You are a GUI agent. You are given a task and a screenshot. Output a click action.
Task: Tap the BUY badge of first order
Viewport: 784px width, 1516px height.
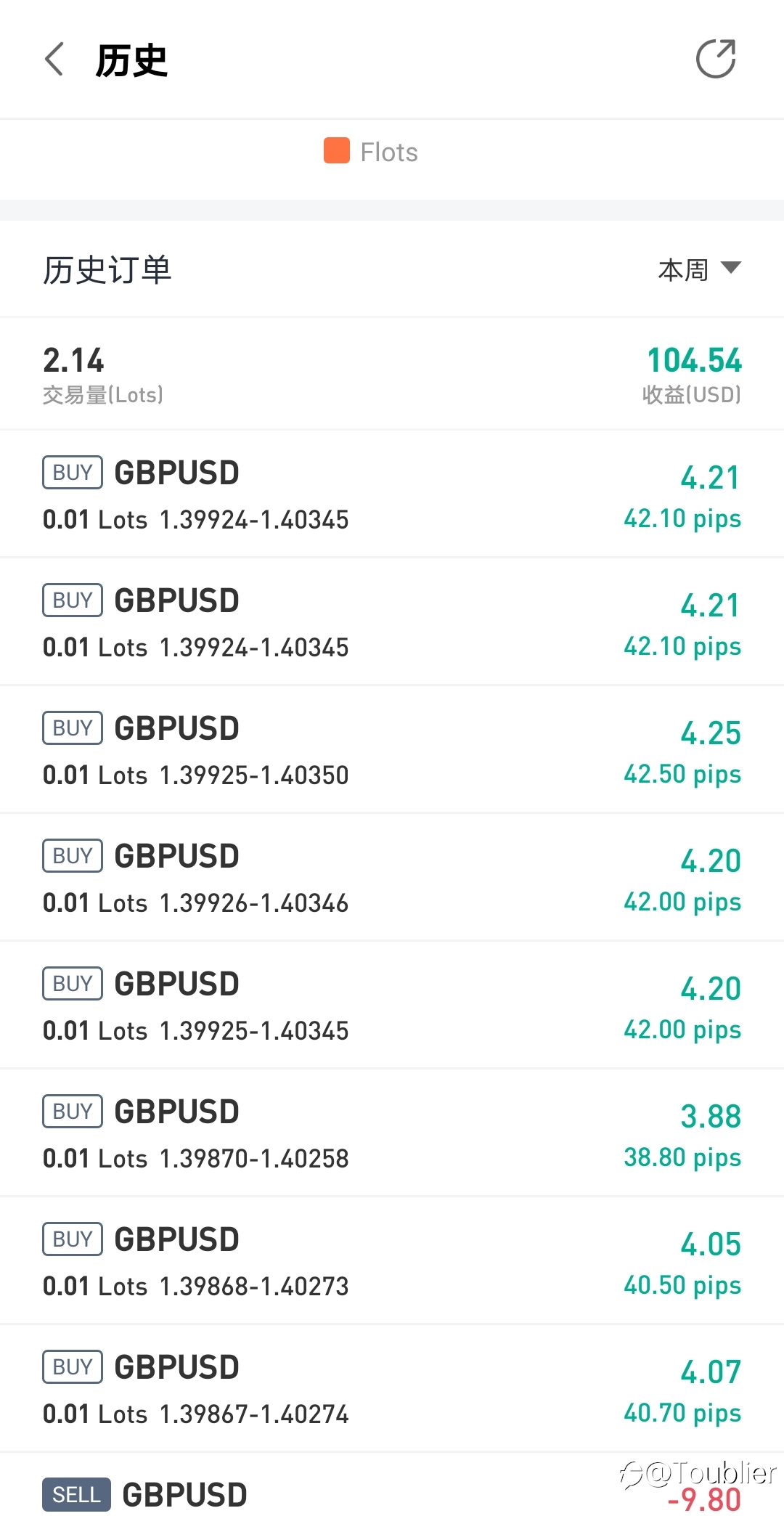click(x=73, y=473)
